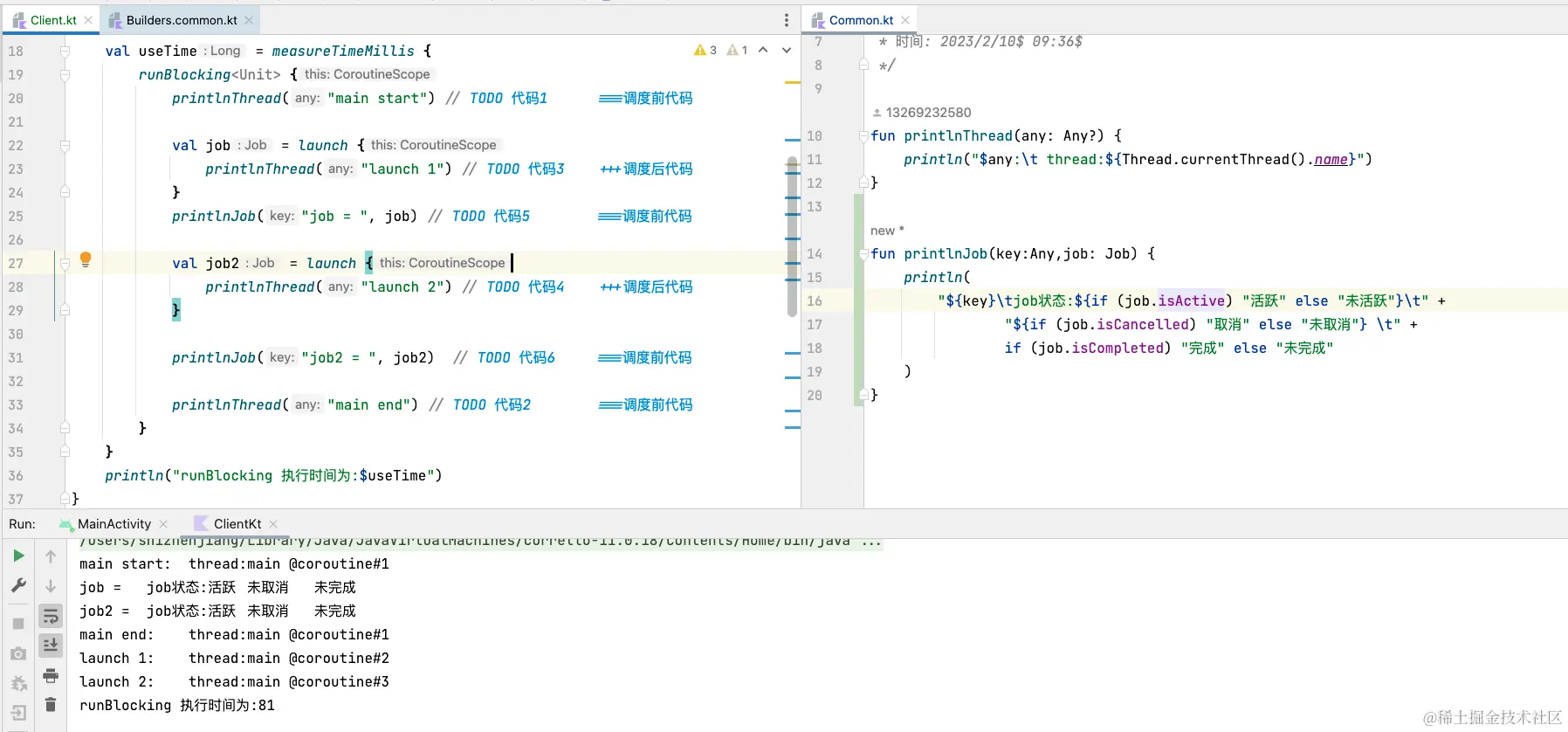Click the isCompleted property in Common.kt

[x=1118, y=348]
